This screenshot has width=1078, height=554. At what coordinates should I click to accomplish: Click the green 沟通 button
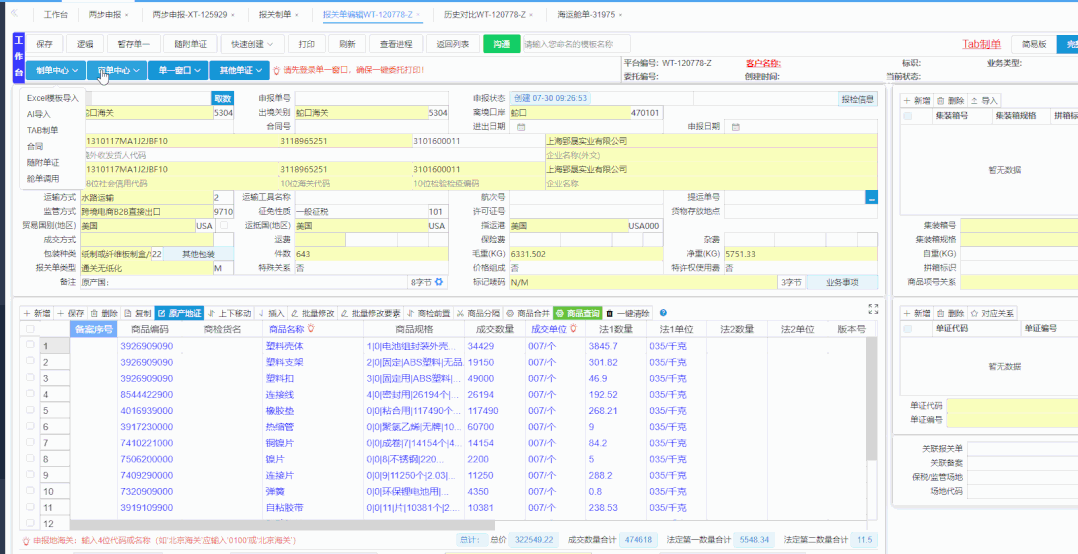pos(501,44)
